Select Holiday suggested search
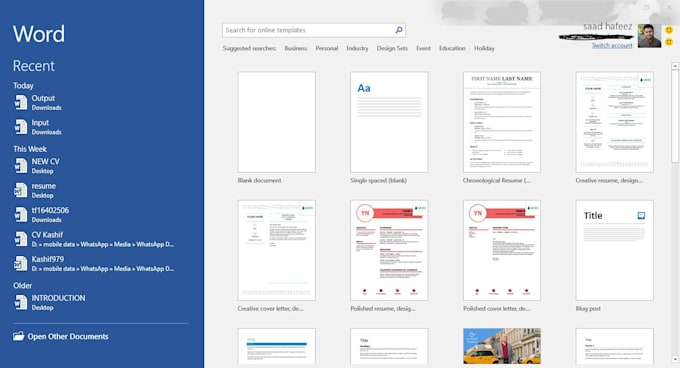Image resolution: width=680 pixels, height=368 pixels. coord(484,48)
